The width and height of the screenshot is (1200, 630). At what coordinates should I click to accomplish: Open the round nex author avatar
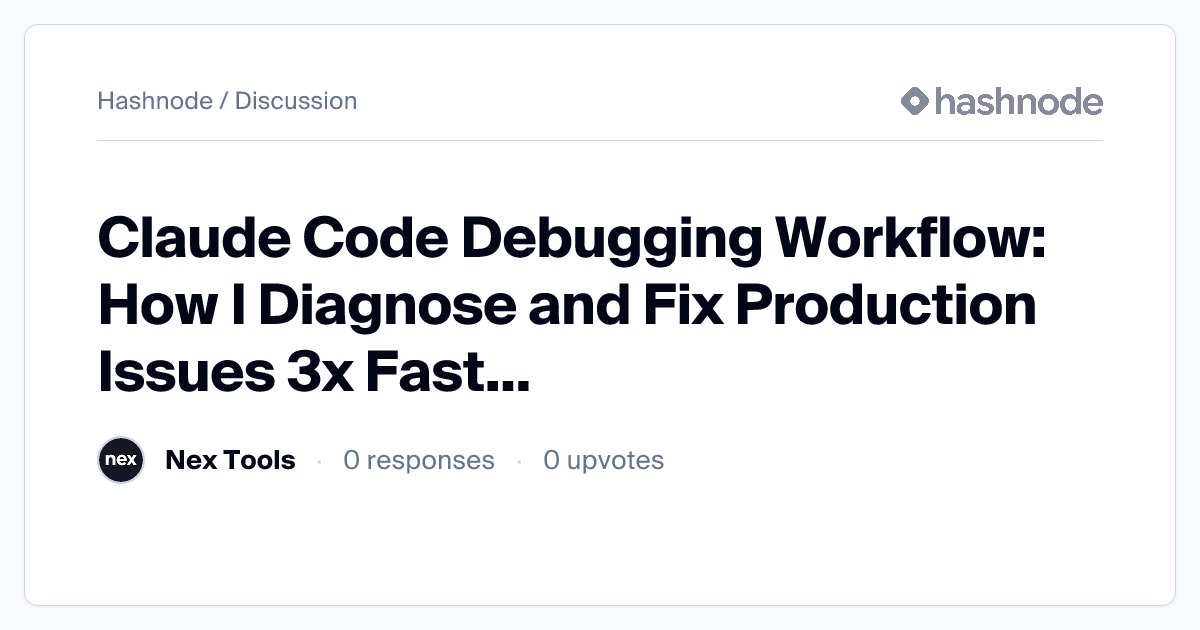pos(121,460)
